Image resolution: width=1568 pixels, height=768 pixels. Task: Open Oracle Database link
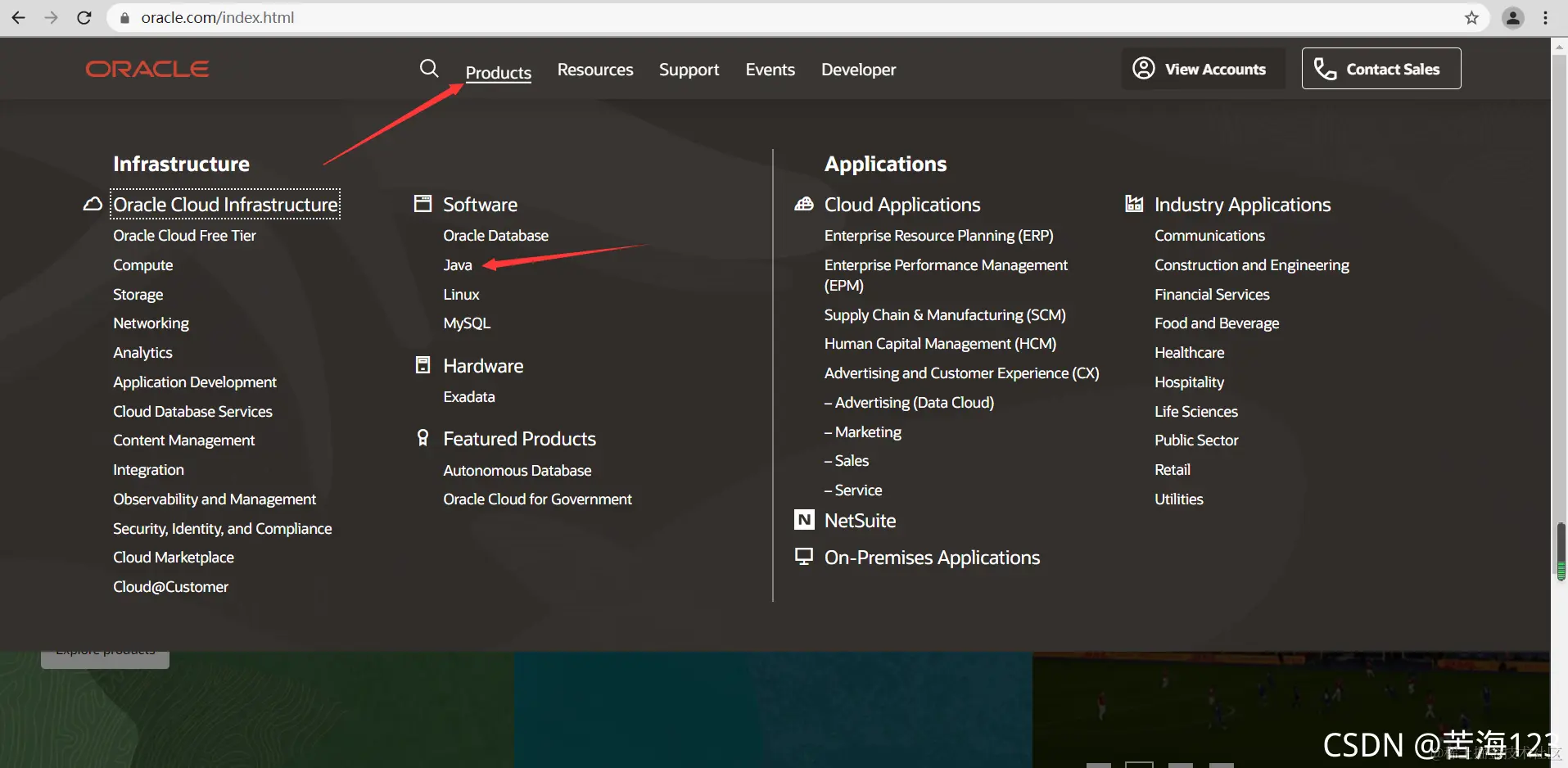(x=496, y=235)
